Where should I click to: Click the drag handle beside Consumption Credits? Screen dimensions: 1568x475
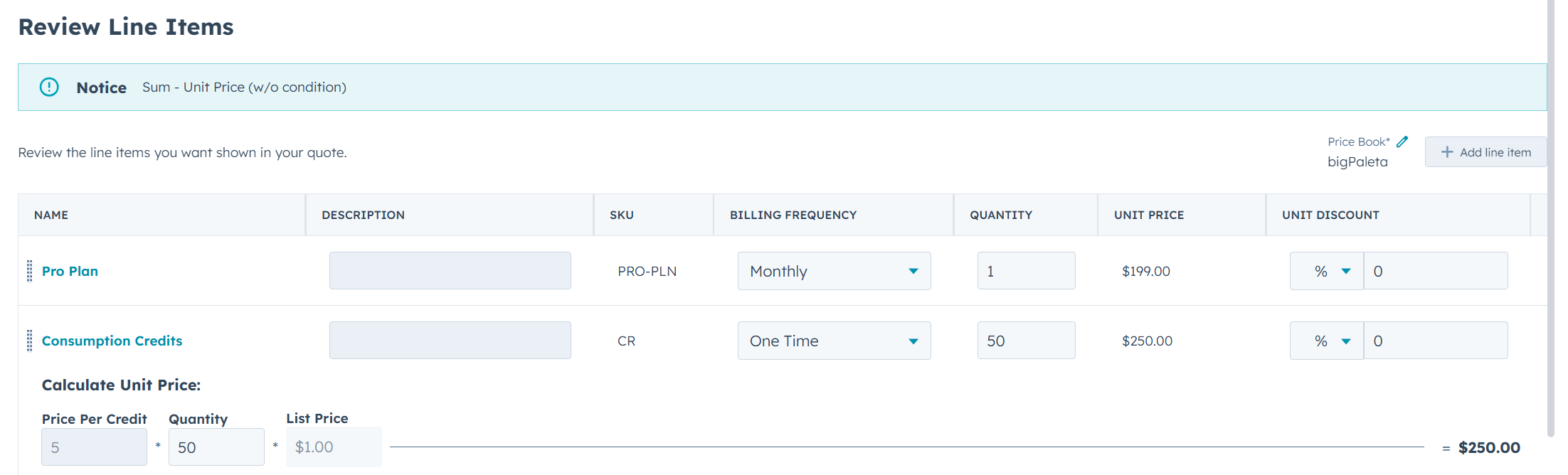point(29,340)
